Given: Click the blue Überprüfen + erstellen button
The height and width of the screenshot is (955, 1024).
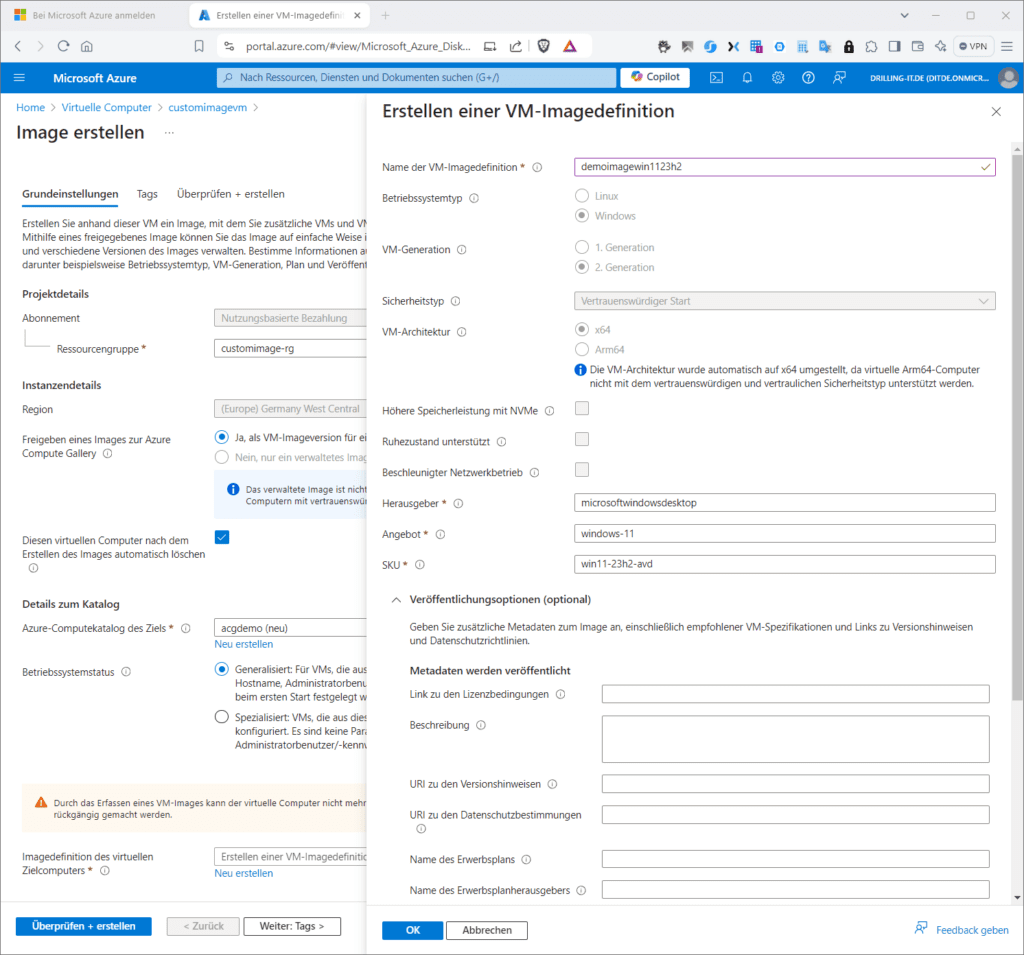Looking at the screenshot, I should pyautogui.click(x=84, y=926).
